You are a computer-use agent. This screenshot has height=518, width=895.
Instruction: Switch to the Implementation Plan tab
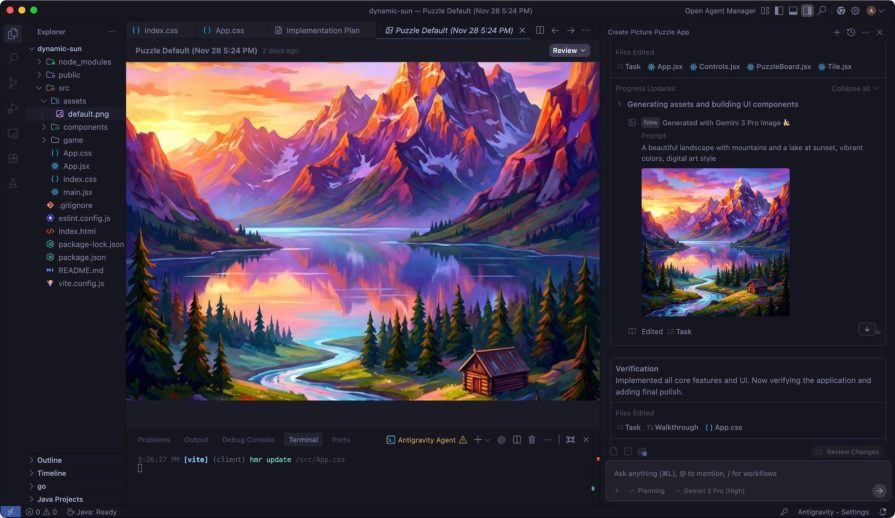(323, 30)
